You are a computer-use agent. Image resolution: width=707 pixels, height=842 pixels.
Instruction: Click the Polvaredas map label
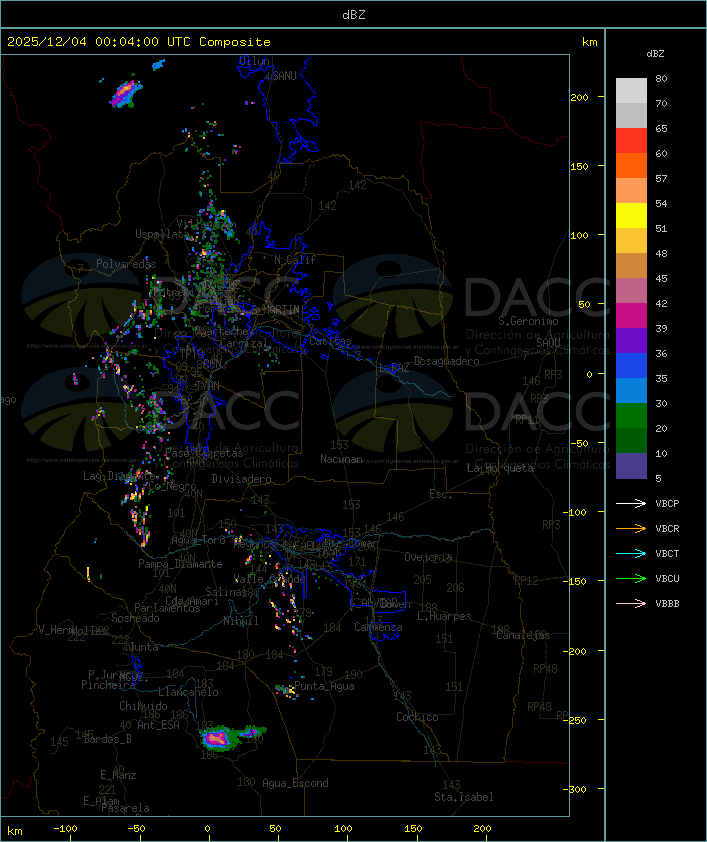(126, 264)
